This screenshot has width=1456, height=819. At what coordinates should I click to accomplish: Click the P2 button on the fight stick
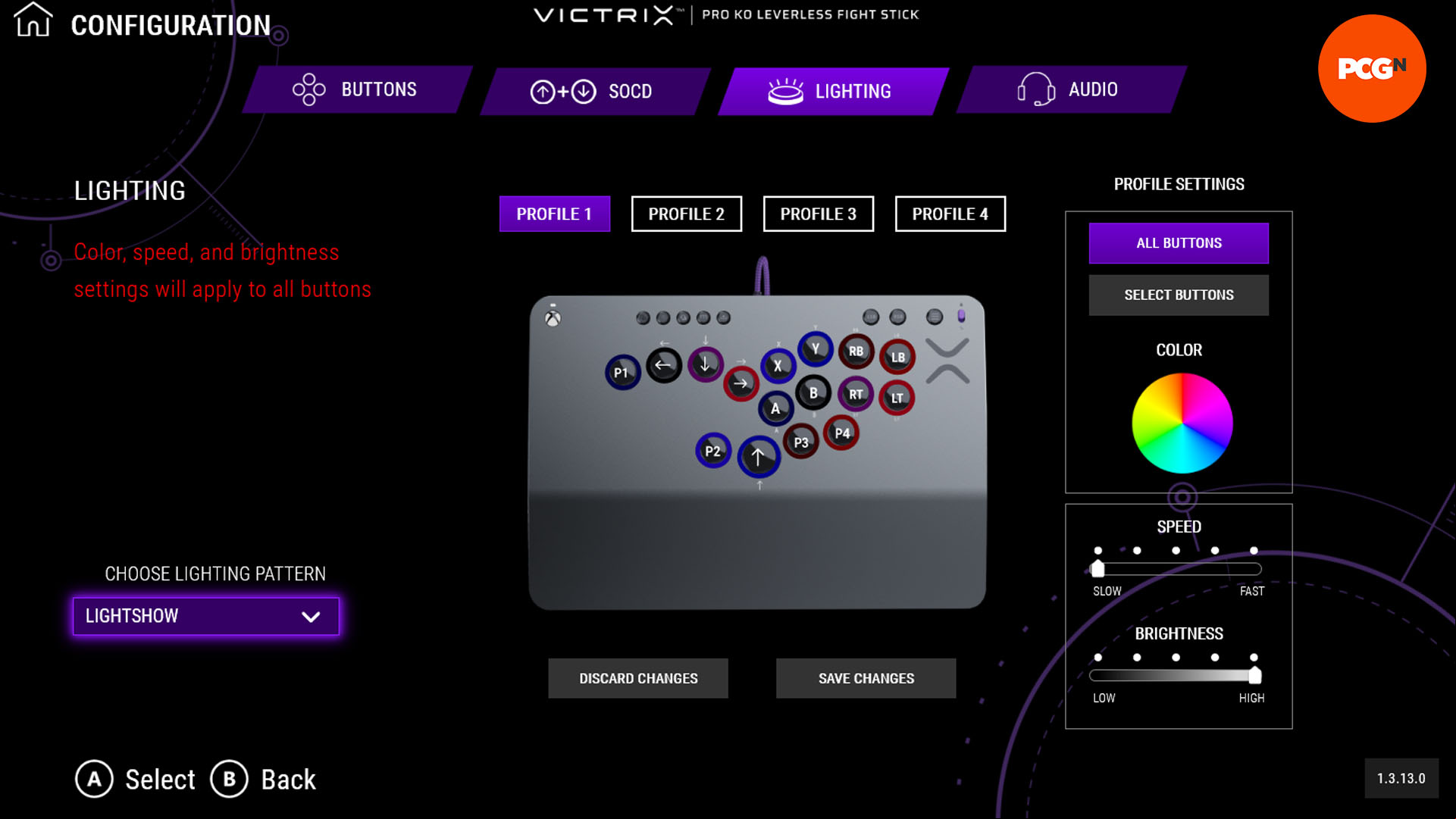[712, 451]
